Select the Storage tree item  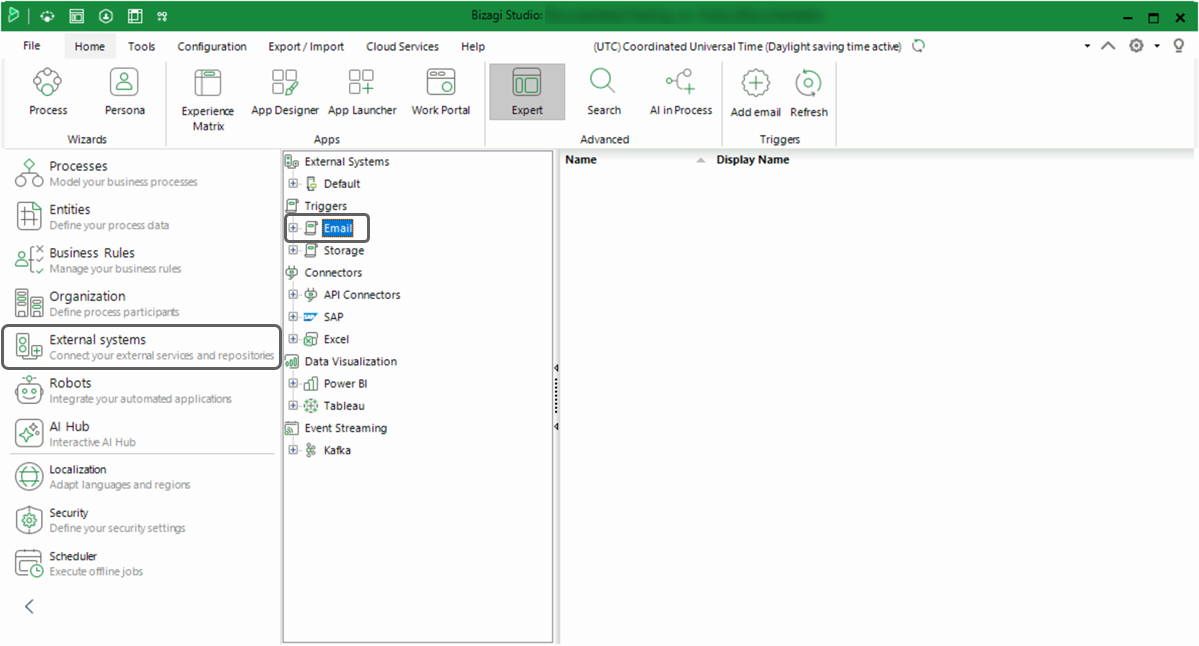343,250
